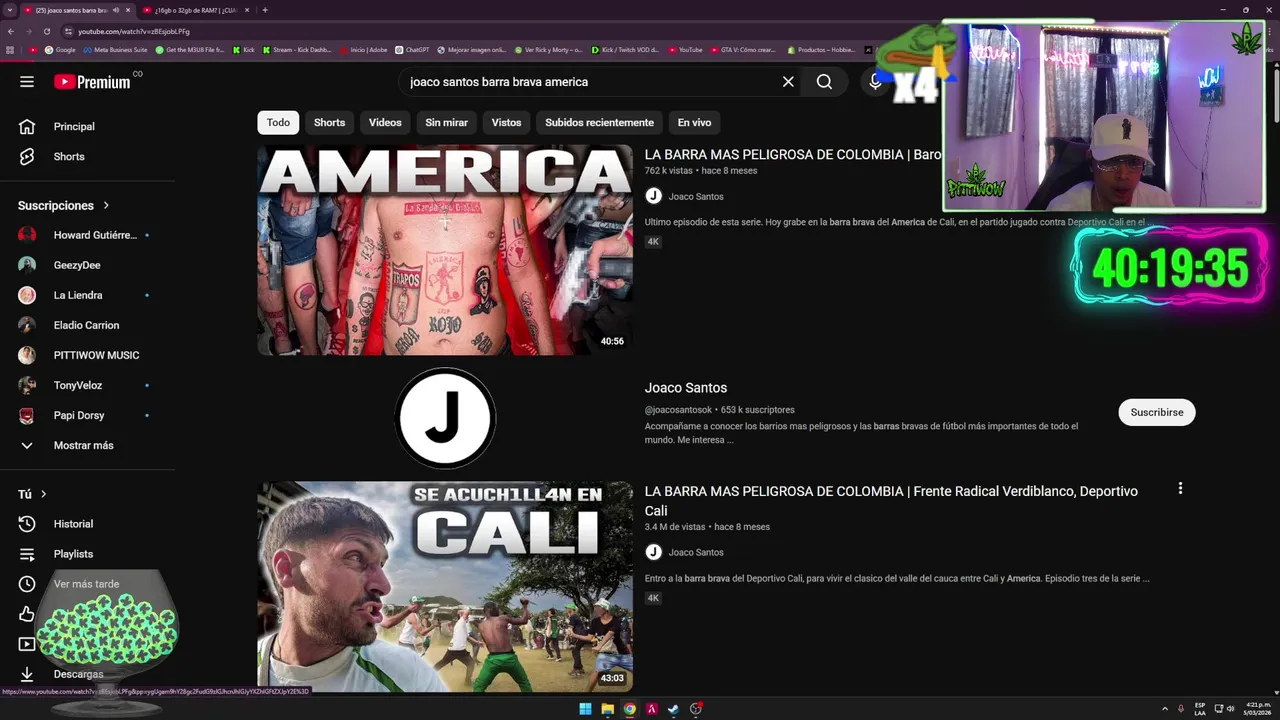The image size is (1280, 720).
Task: Select the Vistos filter chip
Action: [506, 122]
